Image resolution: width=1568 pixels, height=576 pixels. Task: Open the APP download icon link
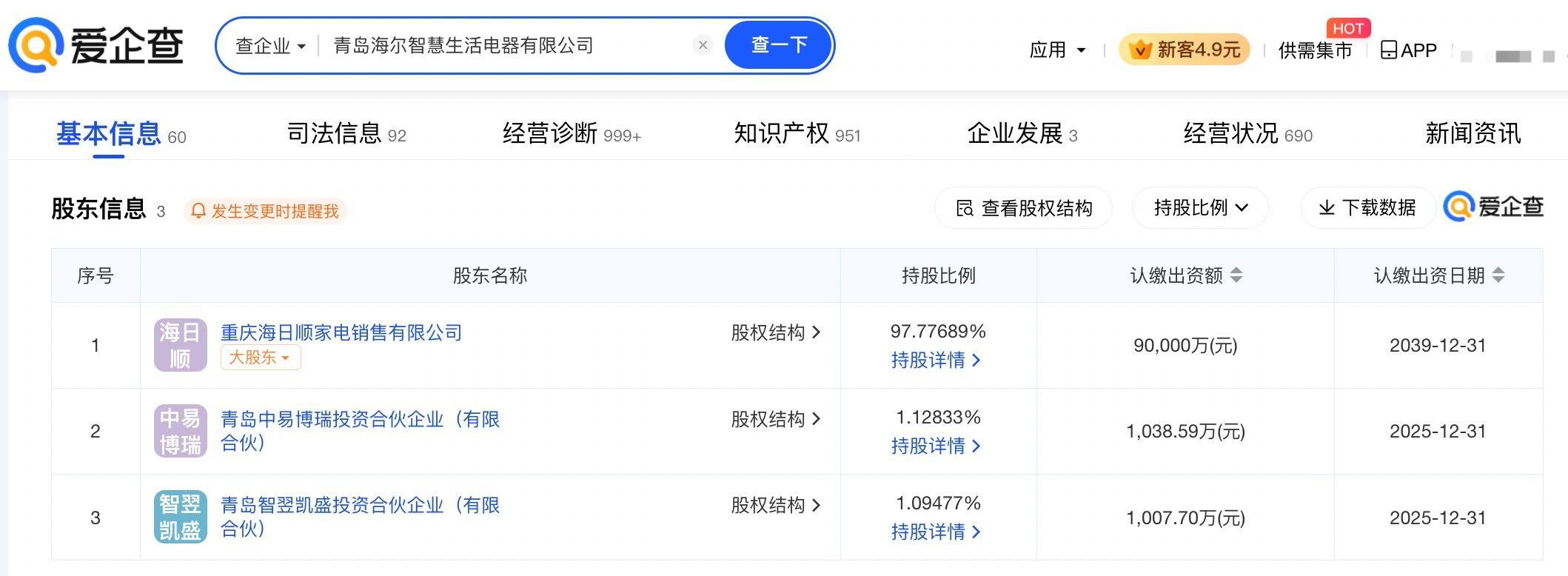click(1408, 50)
